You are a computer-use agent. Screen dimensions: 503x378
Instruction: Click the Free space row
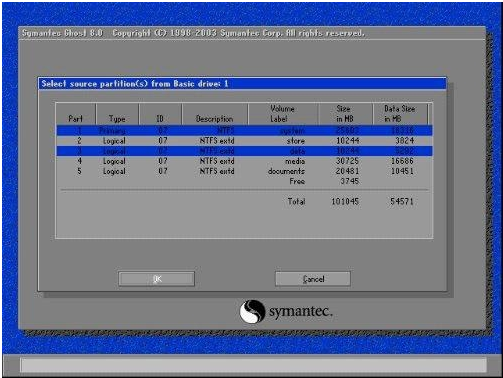[244, 181]
